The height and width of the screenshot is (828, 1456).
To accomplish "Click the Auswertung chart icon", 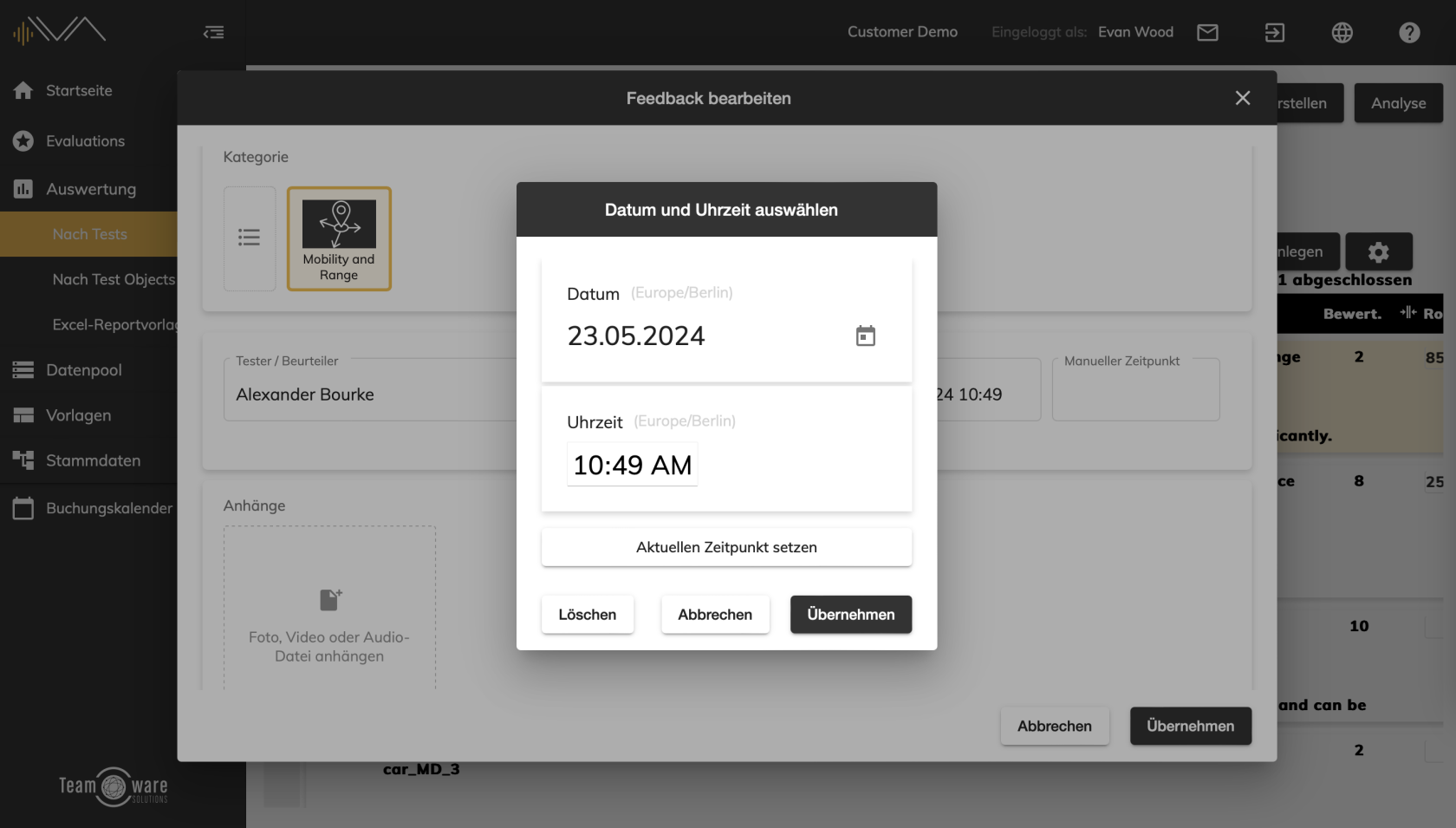I will (x=23, y=188).
